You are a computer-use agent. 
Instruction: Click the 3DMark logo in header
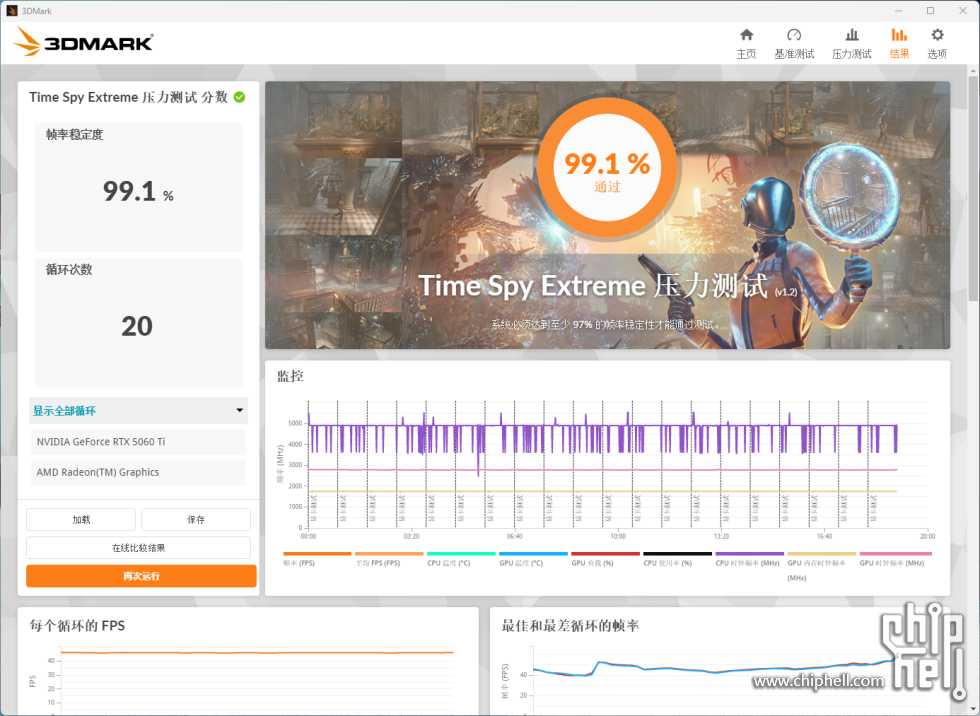point(85,42)
